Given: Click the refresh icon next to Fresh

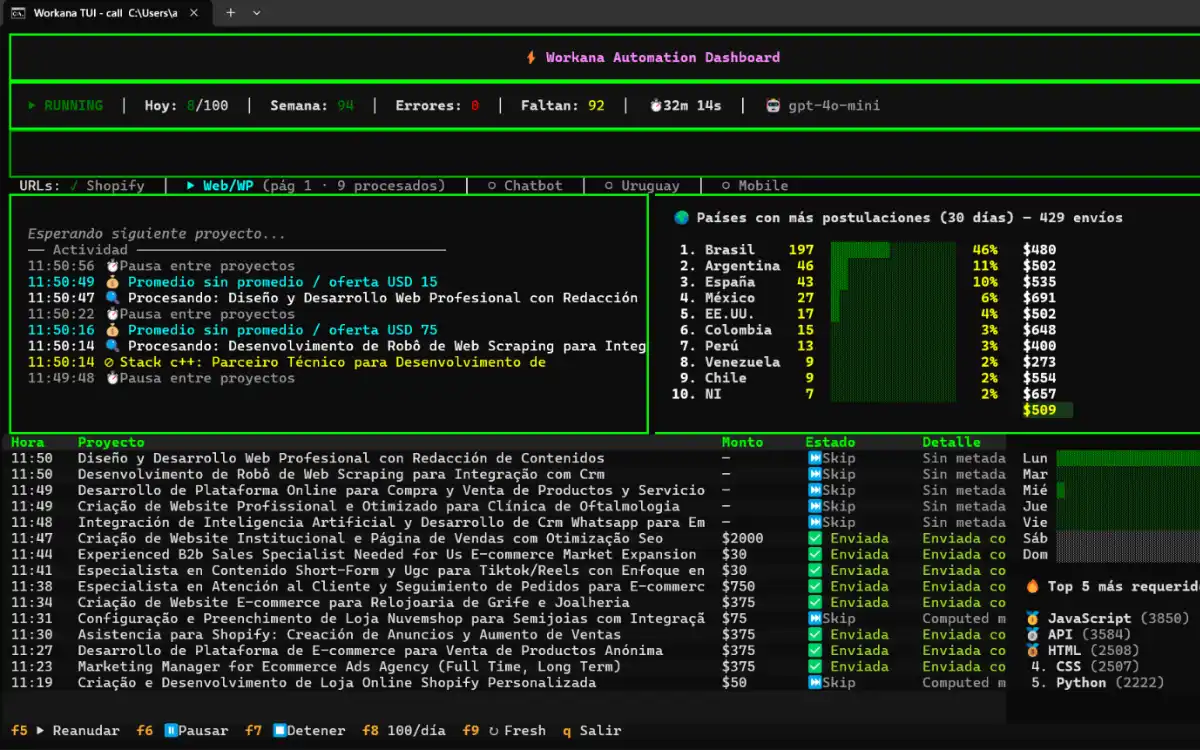Looking at the screenshot, I should click(493, 730).
